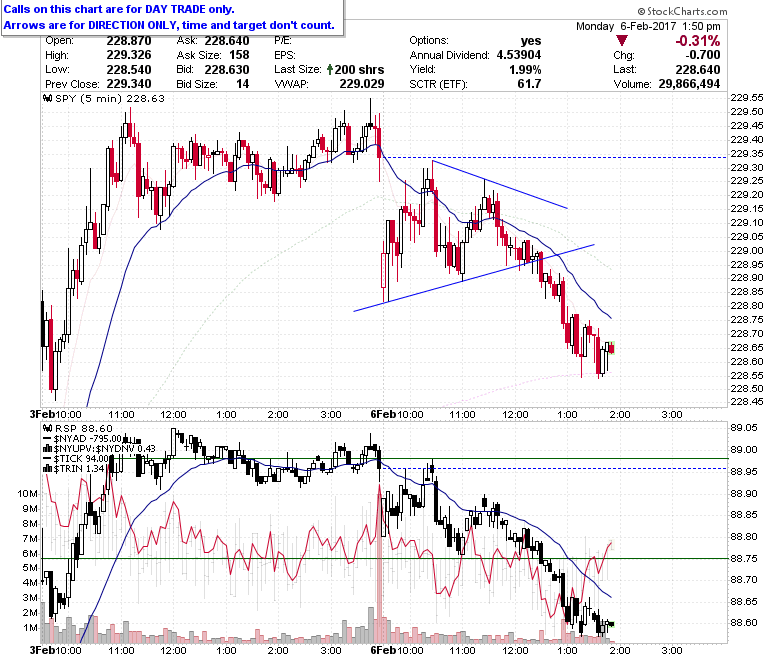Select the $NYUPV:$NYDNV 0.43 legend label
This screenshot has height=659, width=780.
[104, 449]
